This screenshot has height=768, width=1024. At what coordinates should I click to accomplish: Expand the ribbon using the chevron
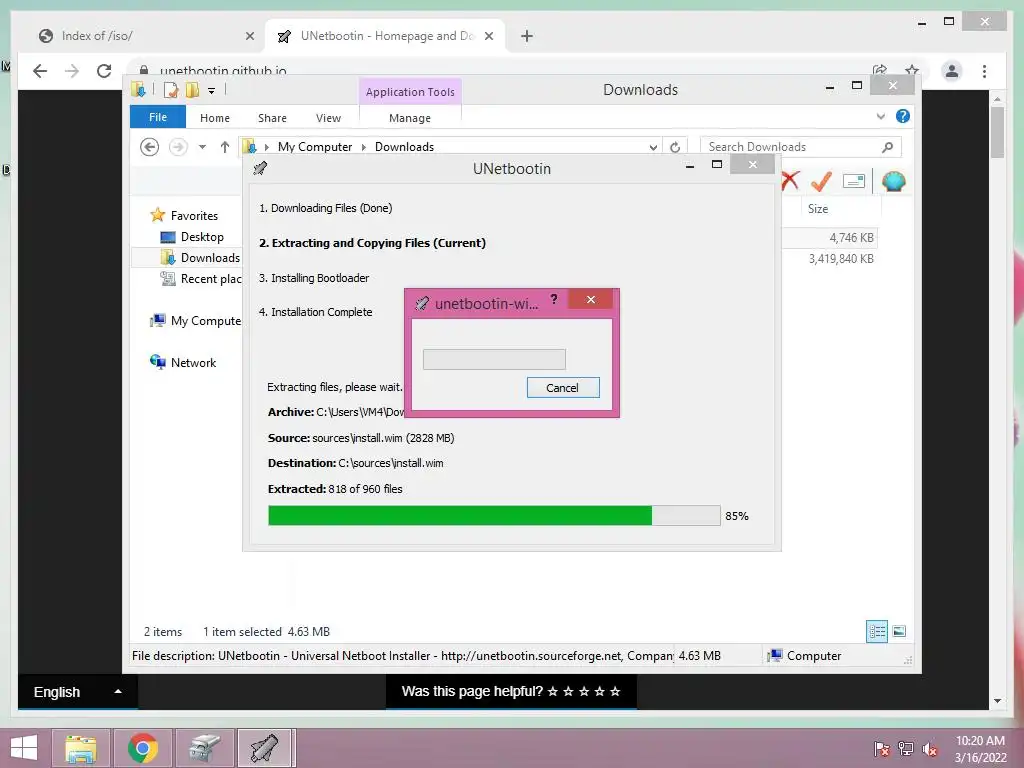coord(880,117)
